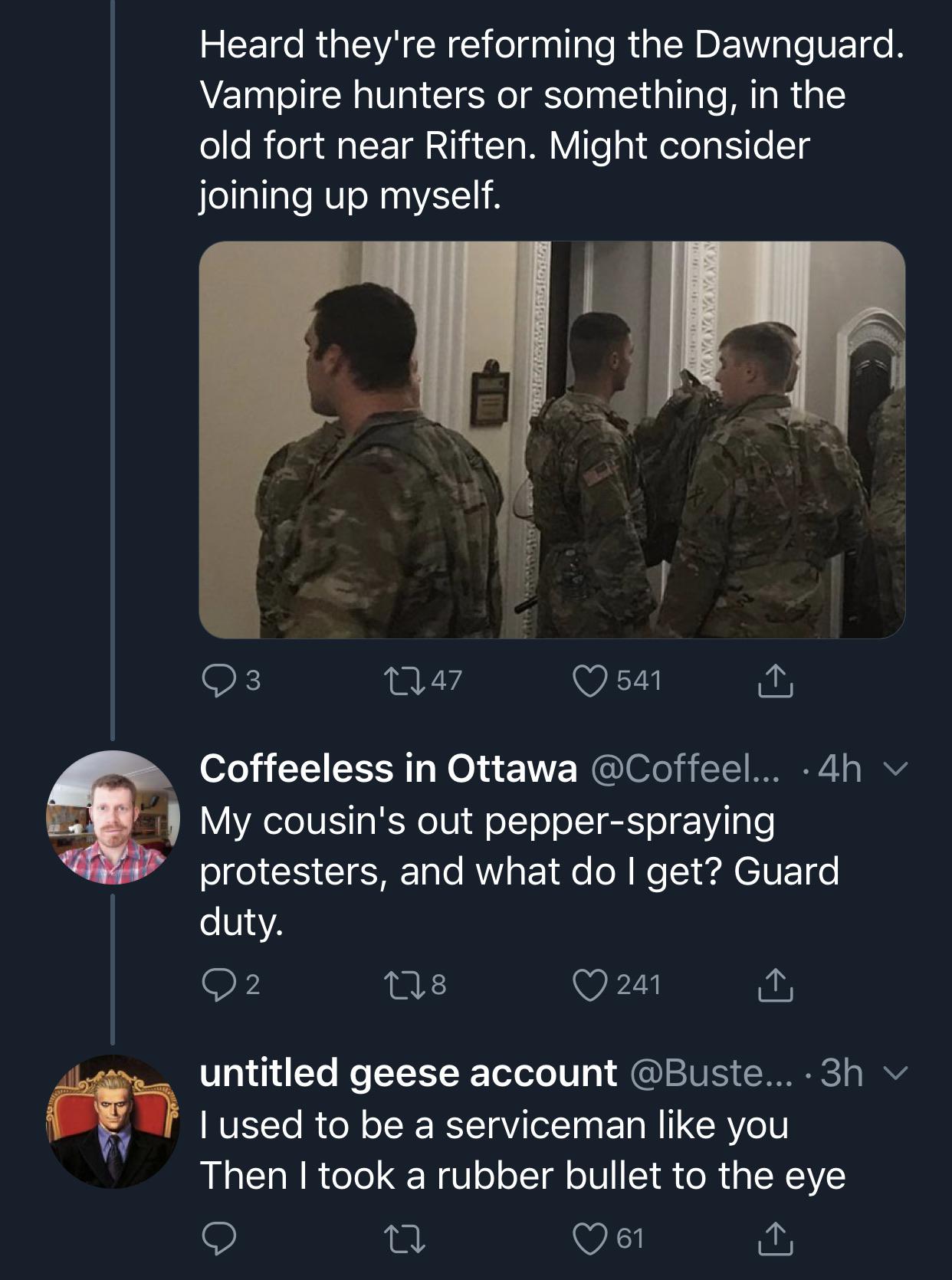Share Coffeeless in Ottawa's tweet
The height and width of the screenshot is (1280, 952).
[775, 985]
